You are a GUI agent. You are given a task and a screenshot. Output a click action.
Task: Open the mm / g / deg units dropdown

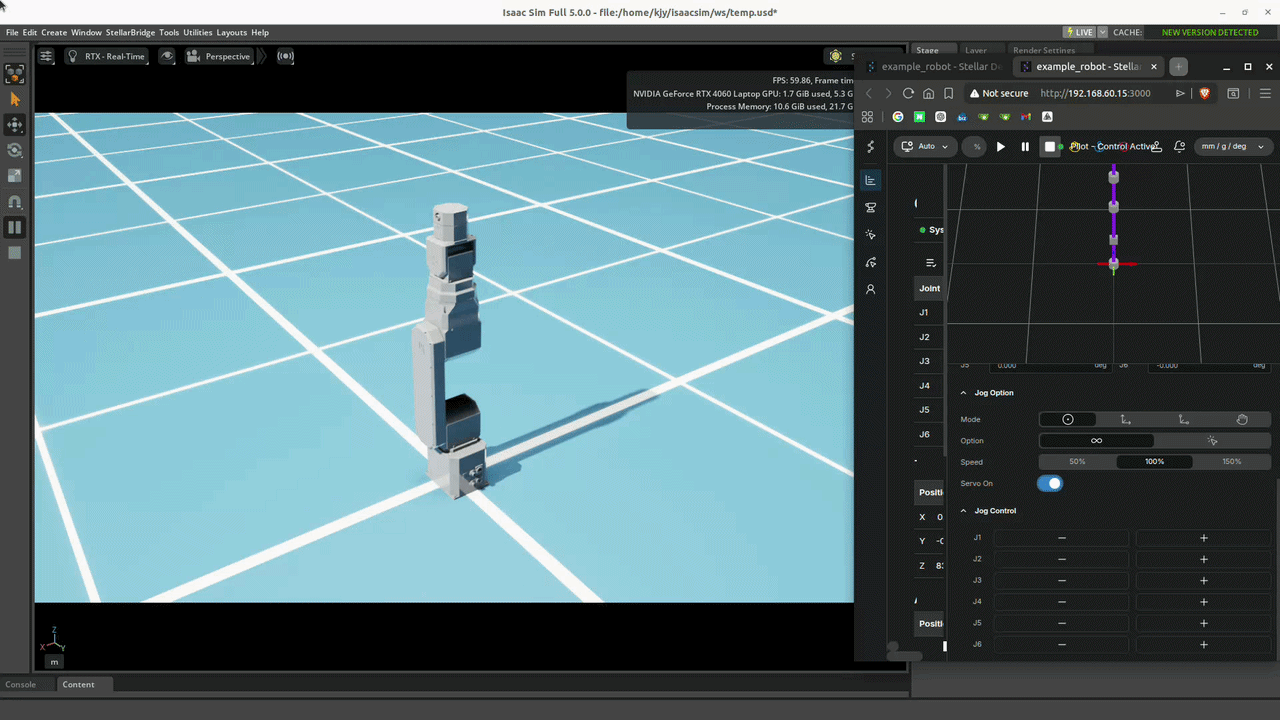coord(1232,146)
